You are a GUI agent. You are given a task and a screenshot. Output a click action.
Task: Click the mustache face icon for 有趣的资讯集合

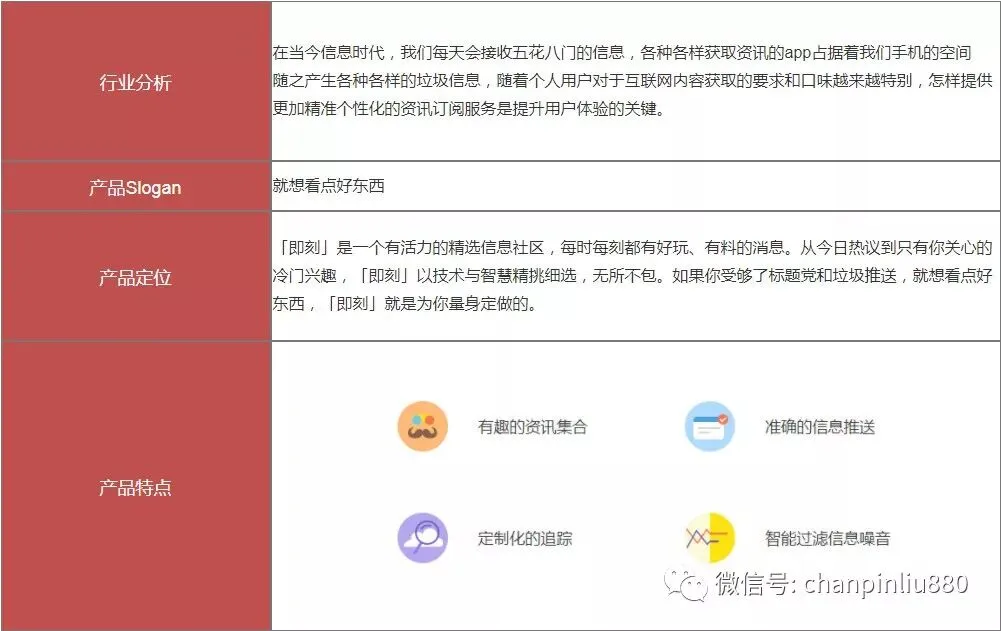[x=423, y=427]
